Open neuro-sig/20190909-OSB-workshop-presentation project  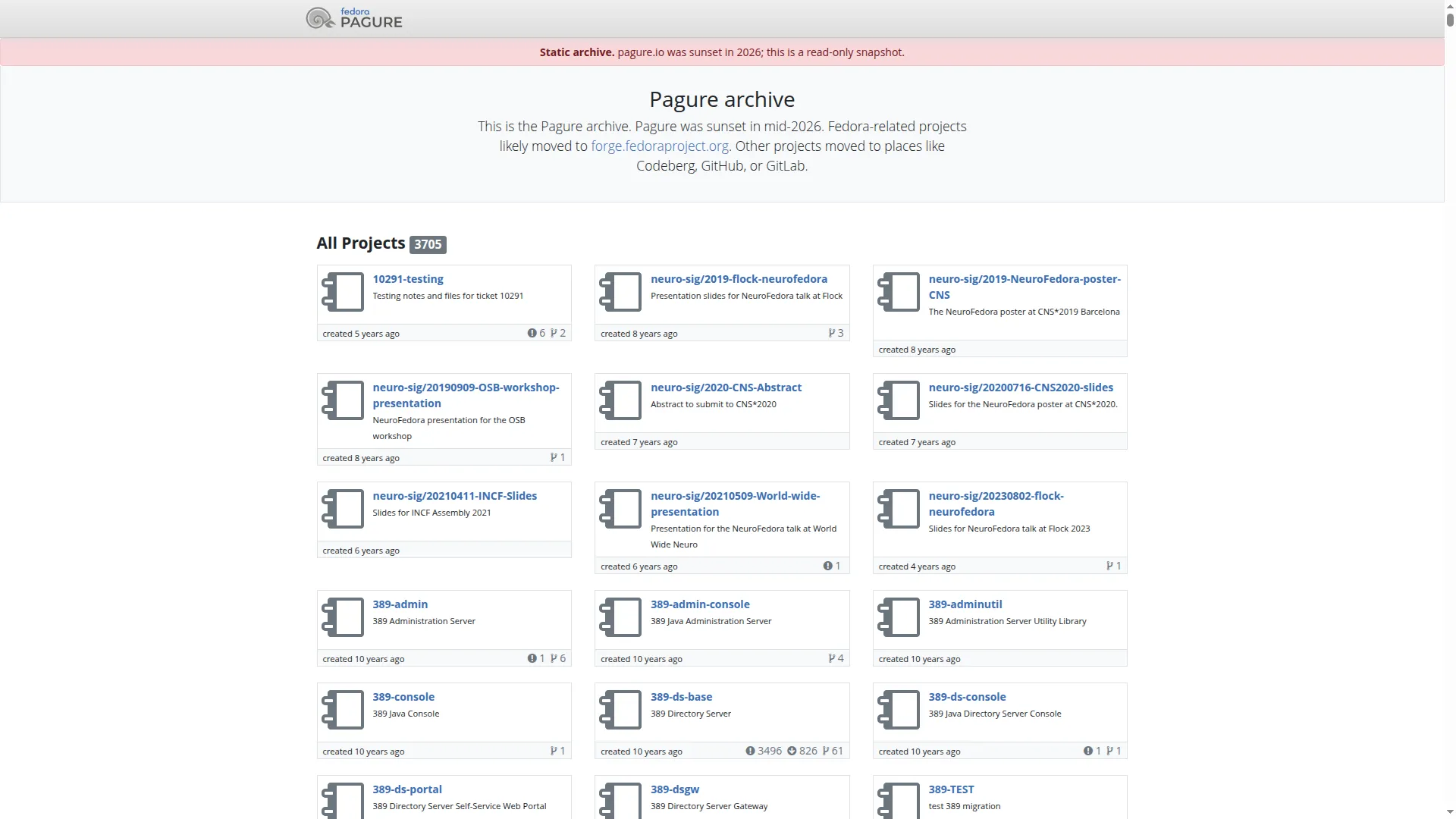point(466,395)
